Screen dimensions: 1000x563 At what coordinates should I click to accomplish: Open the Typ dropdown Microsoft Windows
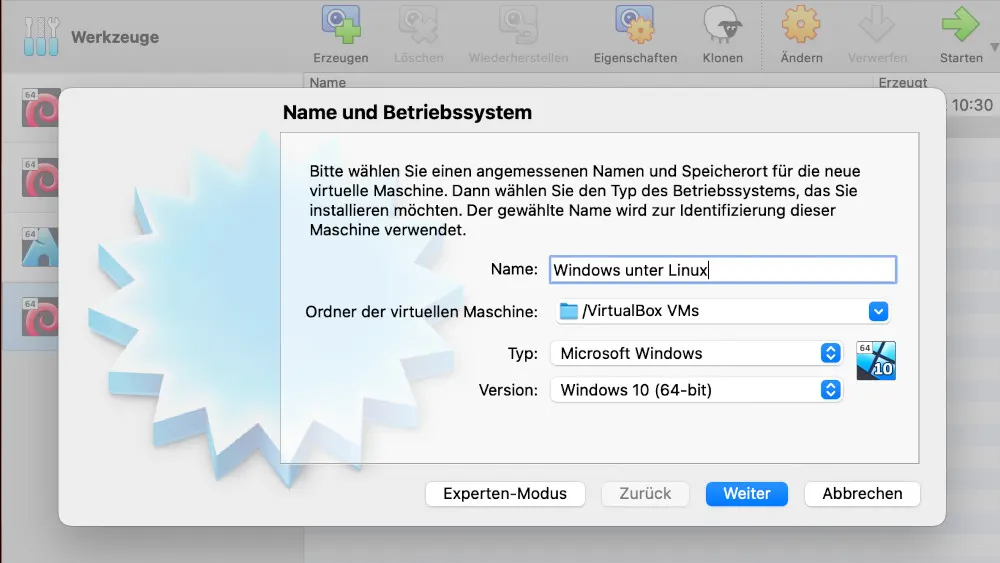[696, 353]
